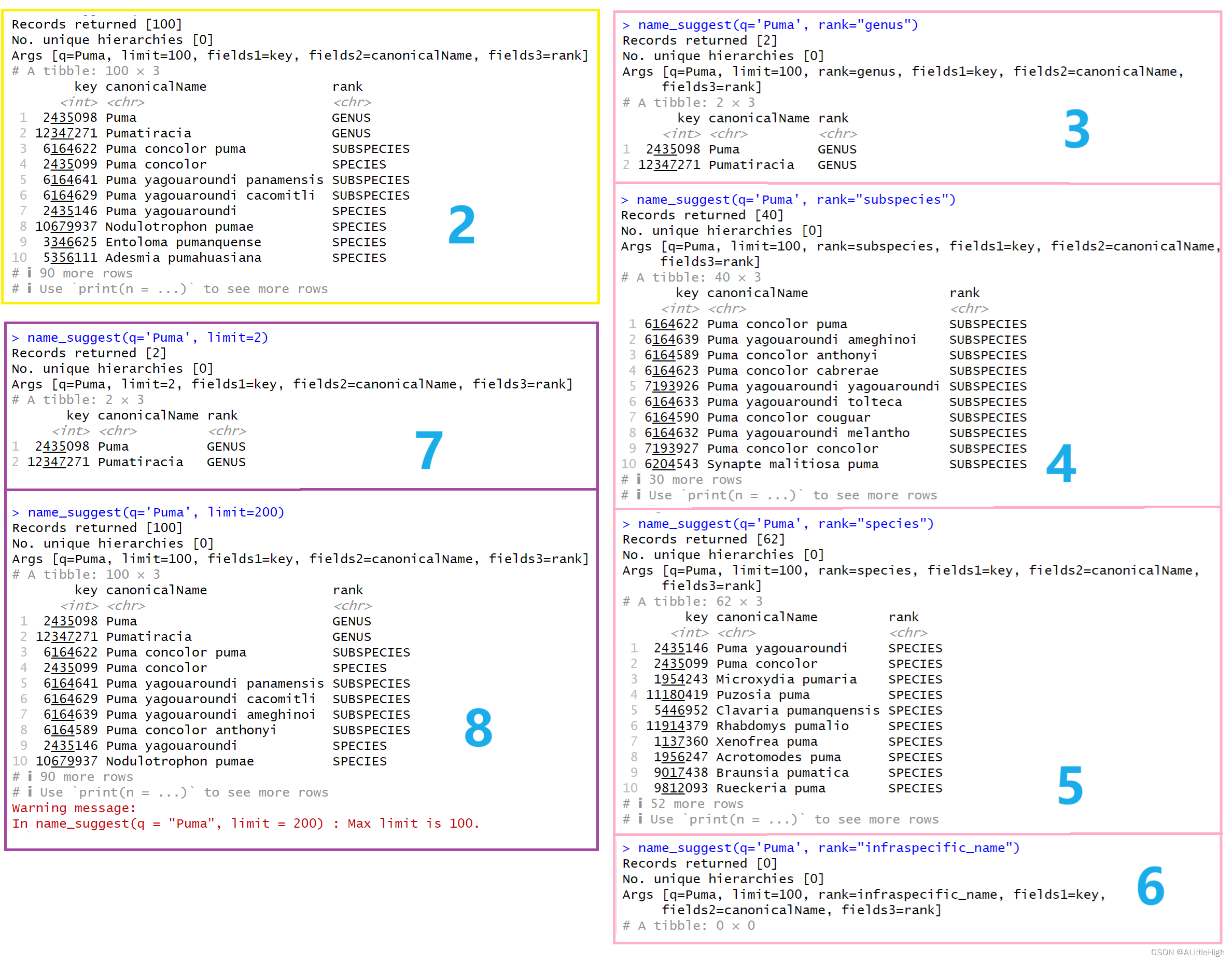The height and width of the screenshot is (962, 1232).
Task: Select 'Synapte malitiosa puma' name
Action: coord(793,464)
